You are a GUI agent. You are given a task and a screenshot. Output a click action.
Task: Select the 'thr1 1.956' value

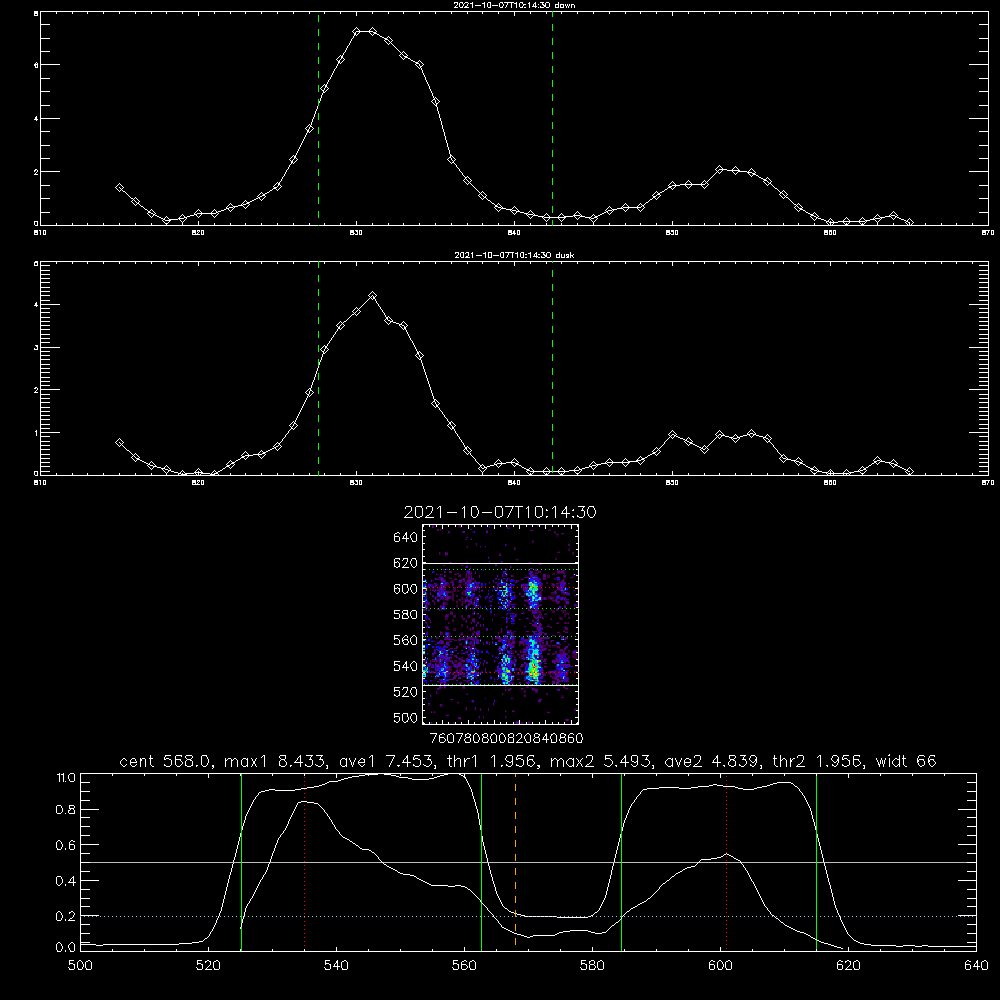(491, 761)
